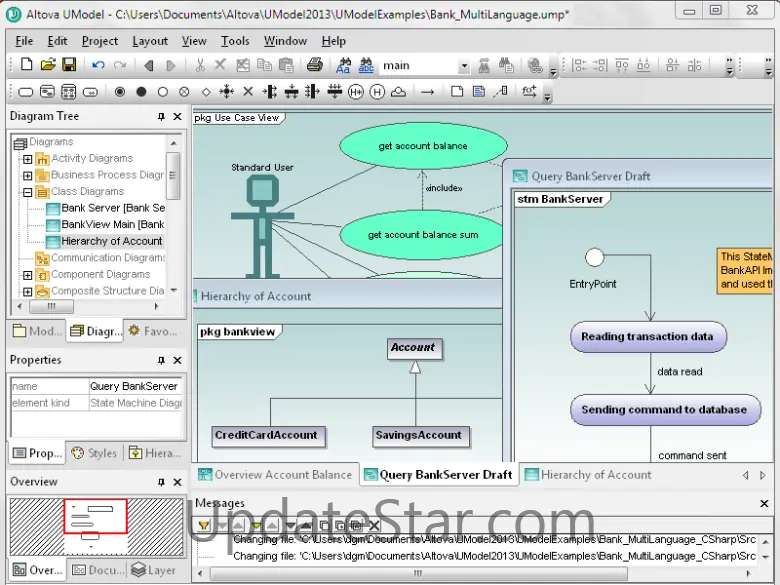Open the Project menu

100,41
